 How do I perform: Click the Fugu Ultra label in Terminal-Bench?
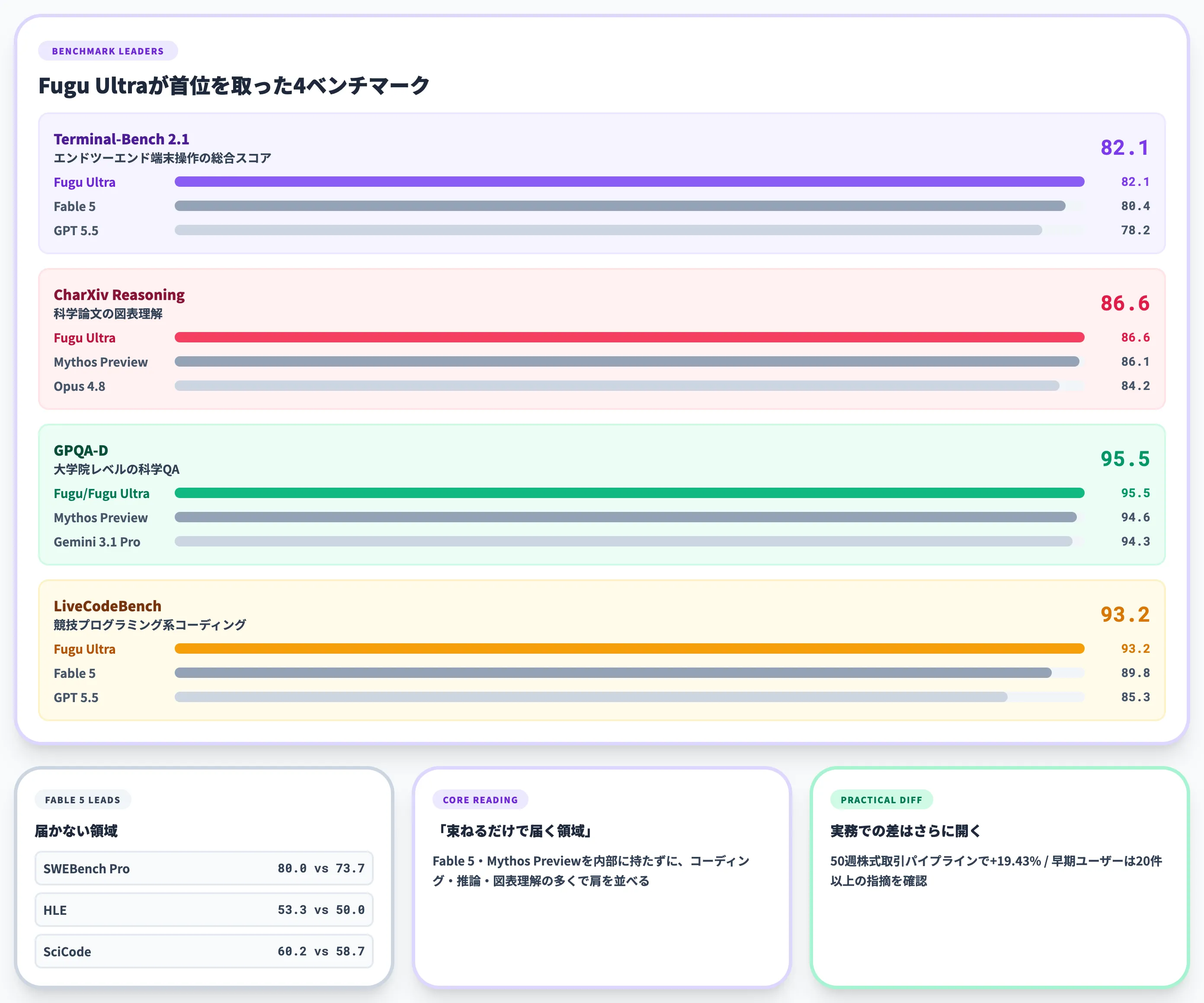[85, 182]
